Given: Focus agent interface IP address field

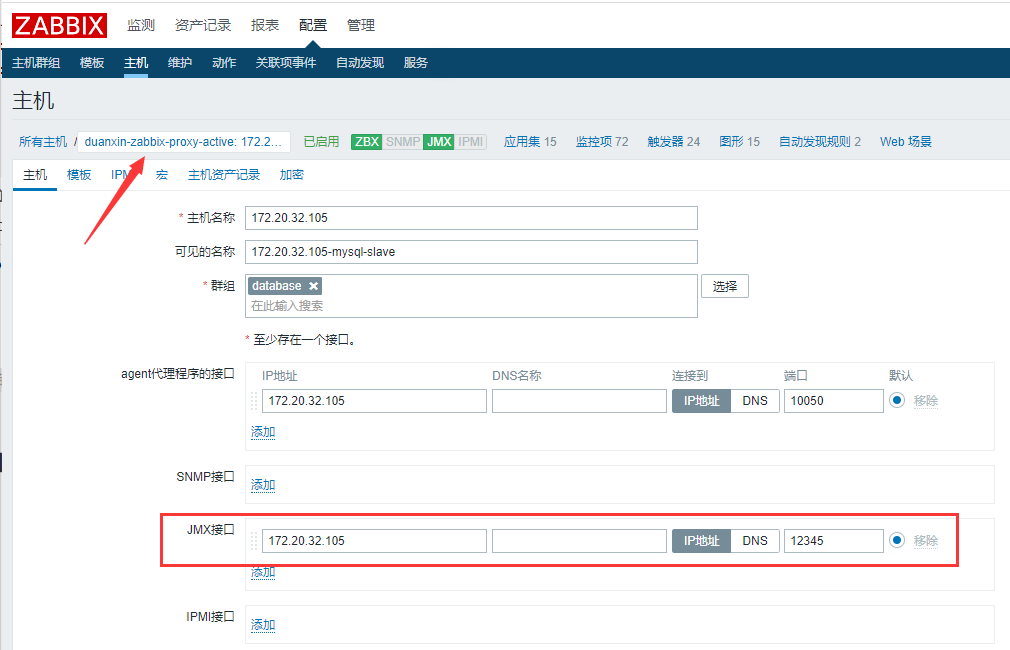Looking at the screenshot, I should point(374,401).
